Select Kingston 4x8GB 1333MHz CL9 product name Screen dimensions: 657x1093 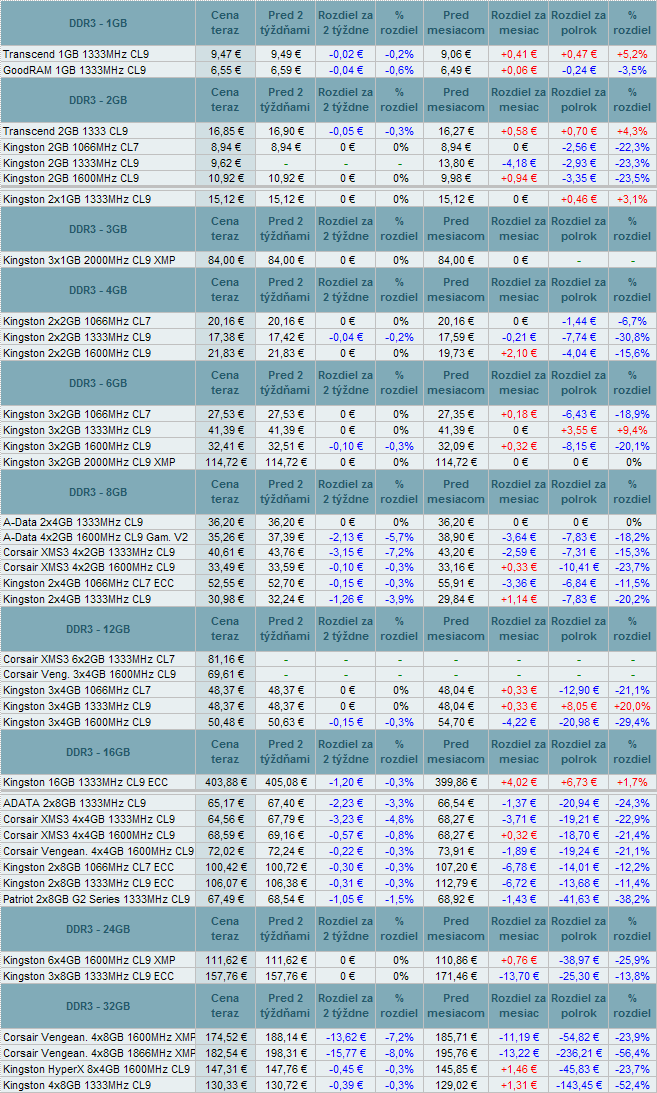pos(77,1085)
